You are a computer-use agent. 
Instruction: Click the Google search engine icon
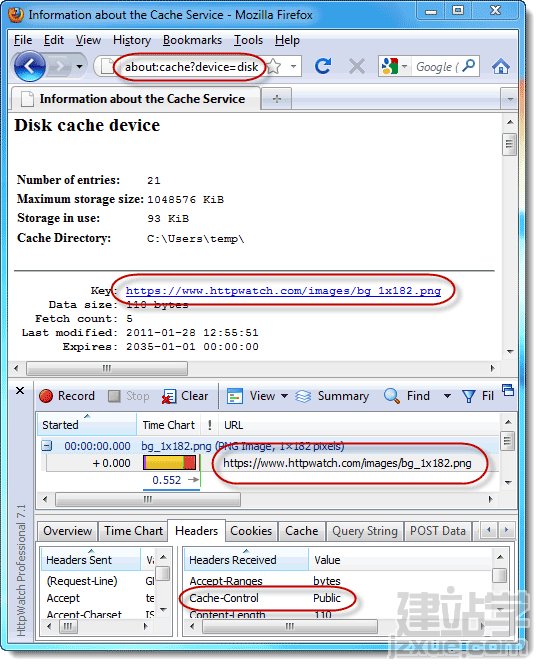(389, 66)
